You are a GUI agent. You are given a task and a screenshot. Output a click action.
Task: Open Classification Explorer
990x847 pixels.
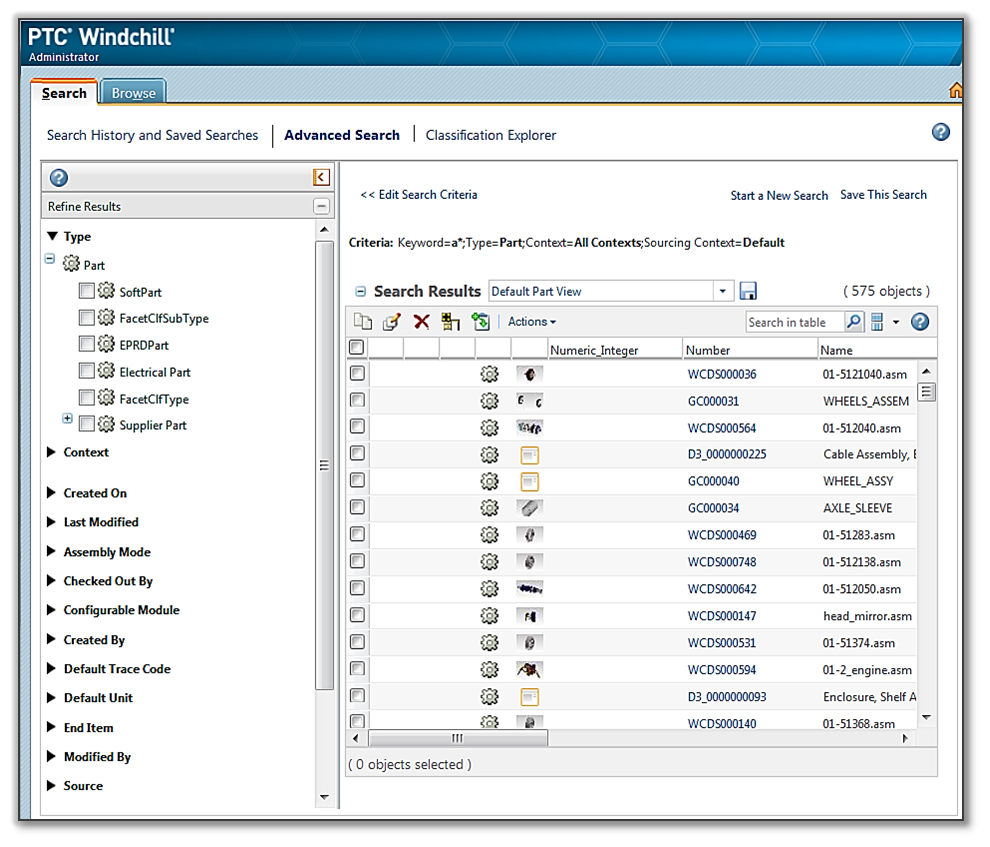[491, 135]
